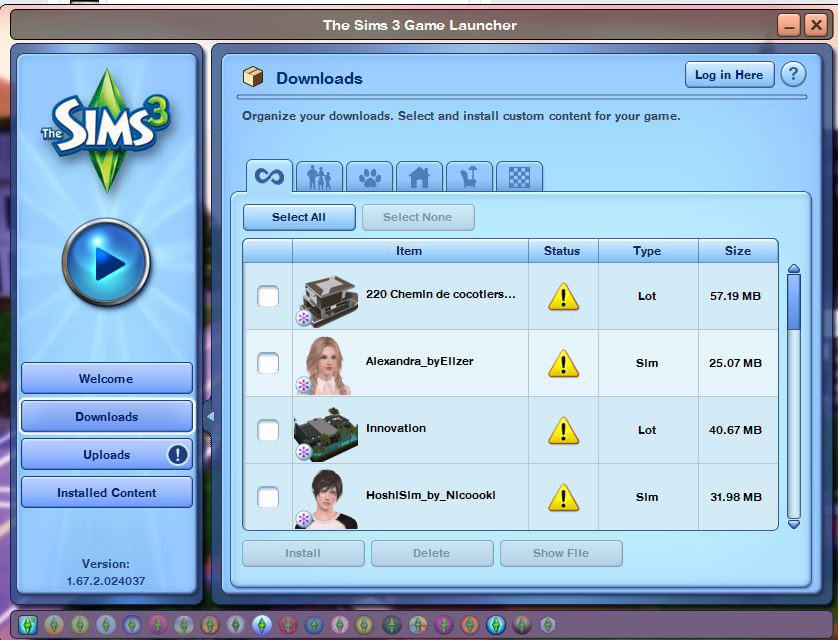The image size is (838, 640).
Task: Open the Installed Content section
Action: click(106, 493)
